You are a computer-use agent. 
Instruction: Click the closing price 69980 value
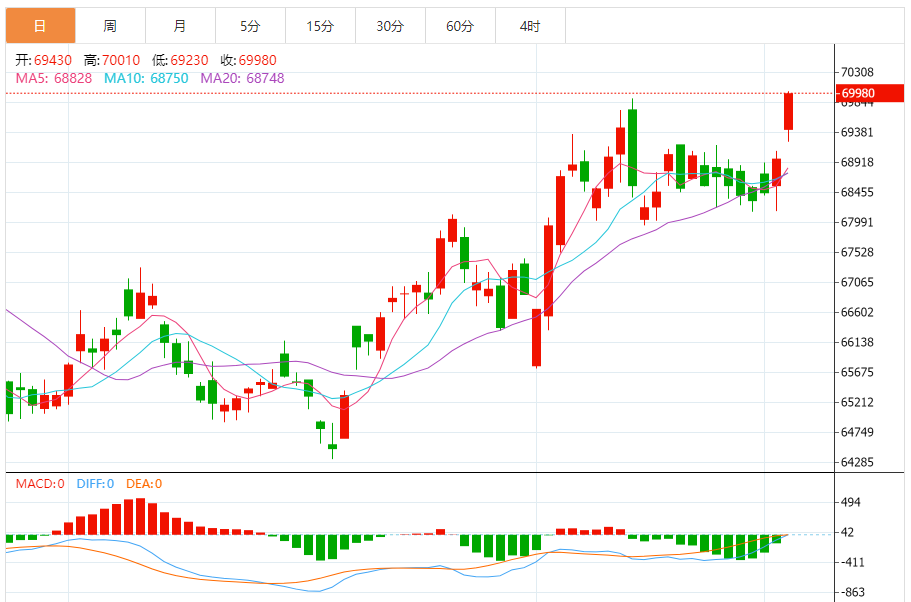[257, 60]
